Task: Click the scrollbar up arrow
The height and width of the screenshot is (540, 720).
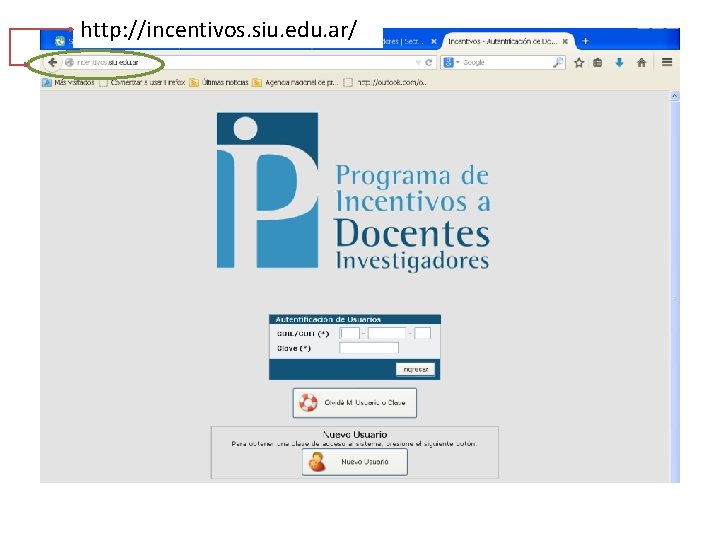Action: pos(675,96)
